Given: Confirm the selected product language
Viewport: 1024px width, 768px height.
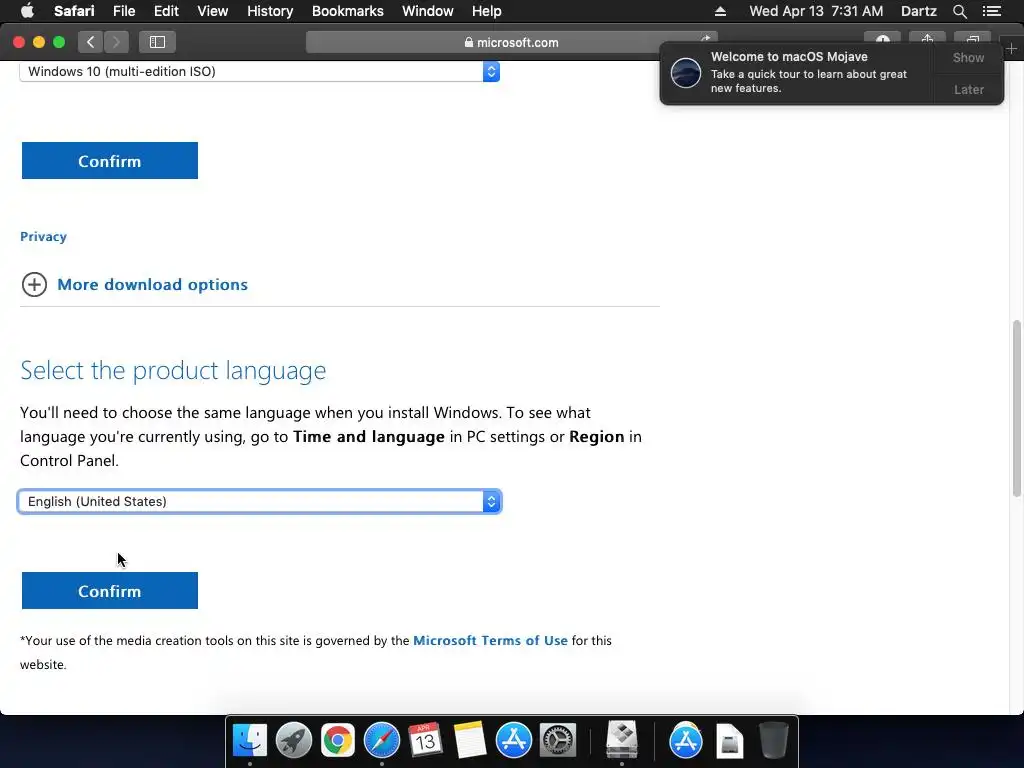Looking at the screenshot, I should click(x=110, y=591).
